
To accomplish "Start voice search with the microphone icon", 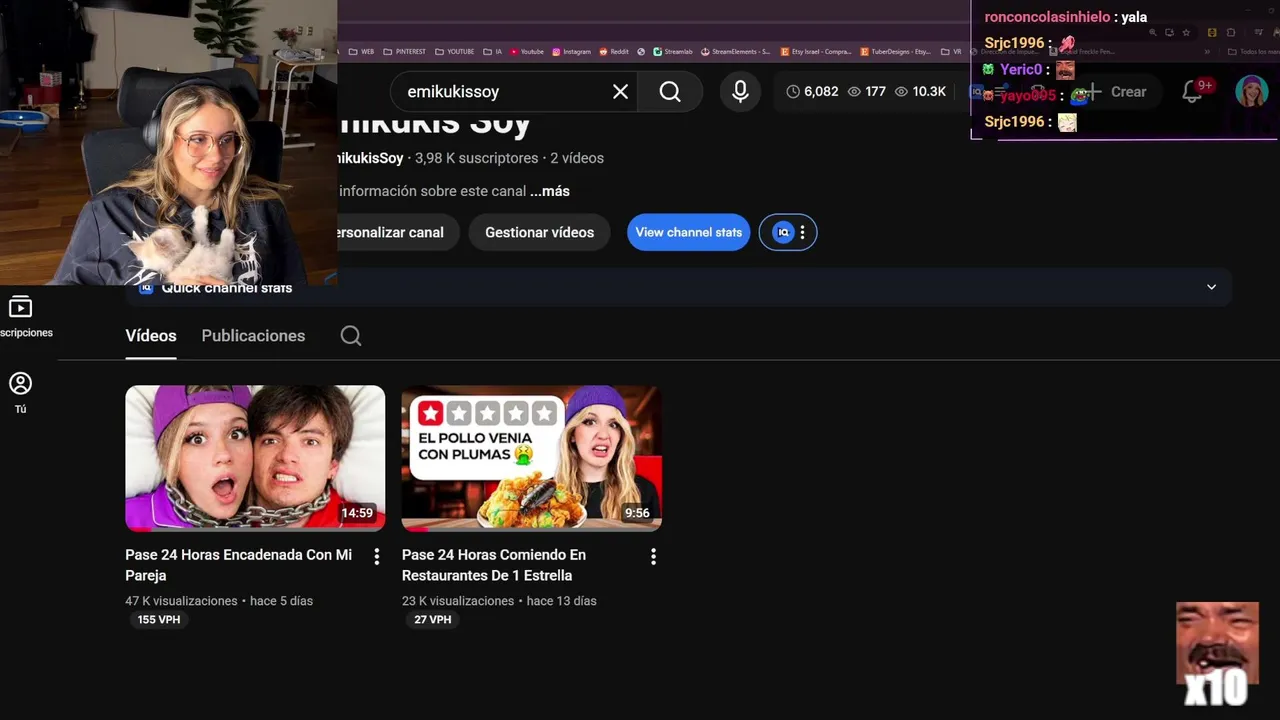I will (740, 92).
